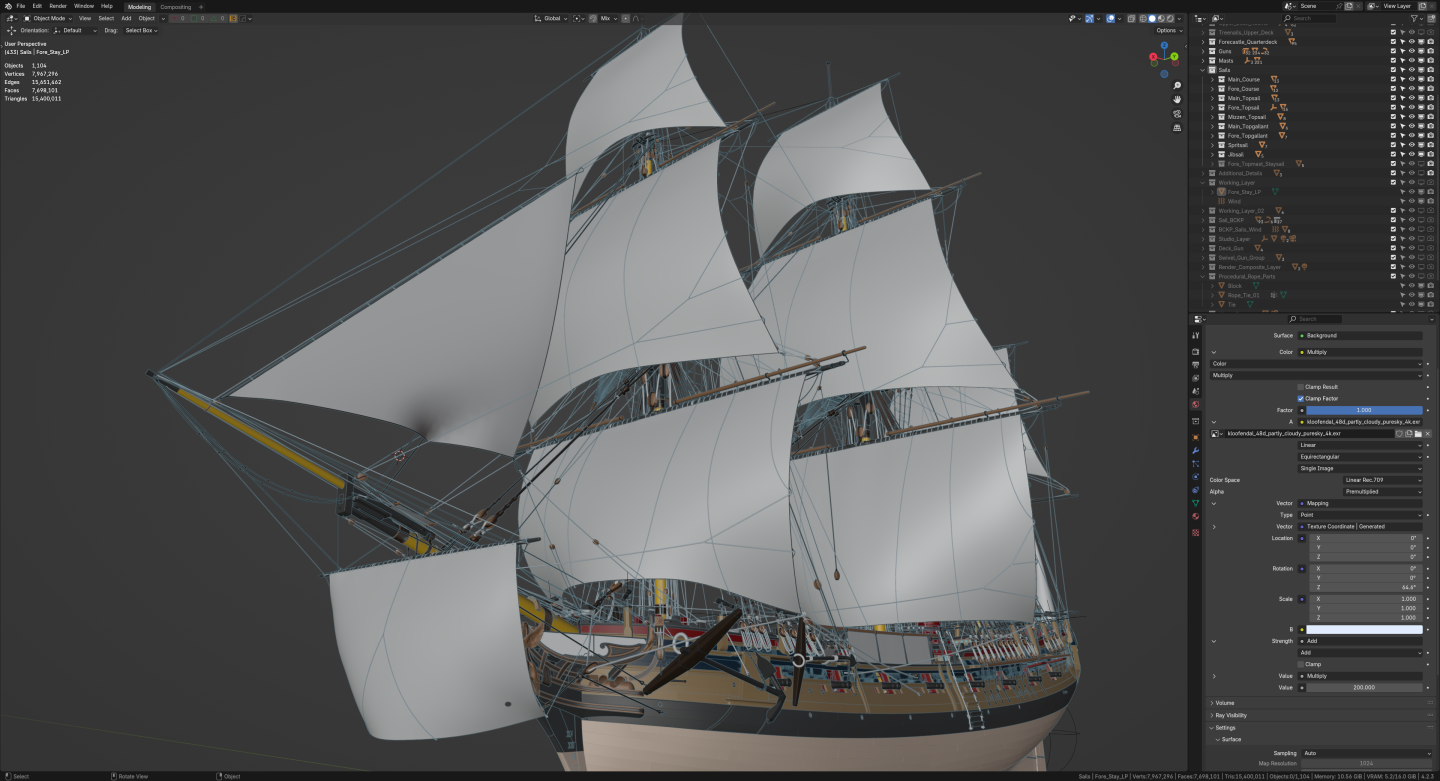
Task: Click the pan hand navigation icon
Action: [1177, 99]
